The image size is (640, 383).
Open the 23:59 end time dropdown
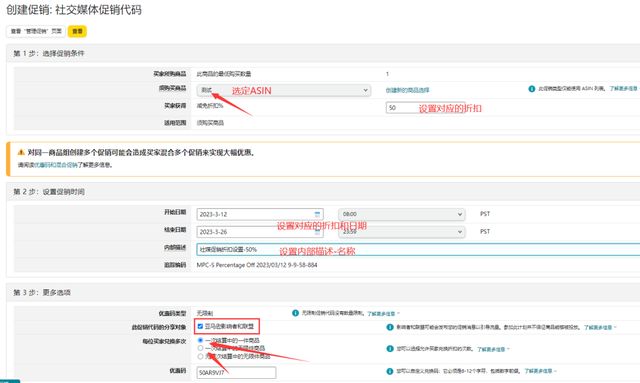tap(402, 232)
